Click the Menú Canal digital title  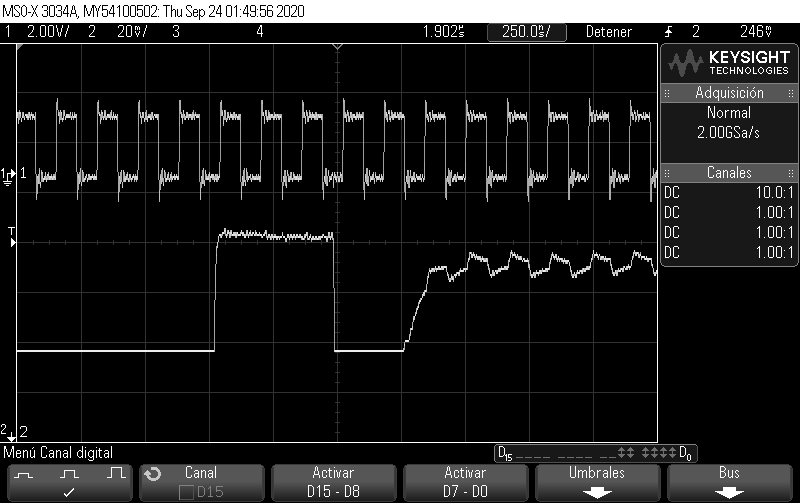[x=58, y=452]
